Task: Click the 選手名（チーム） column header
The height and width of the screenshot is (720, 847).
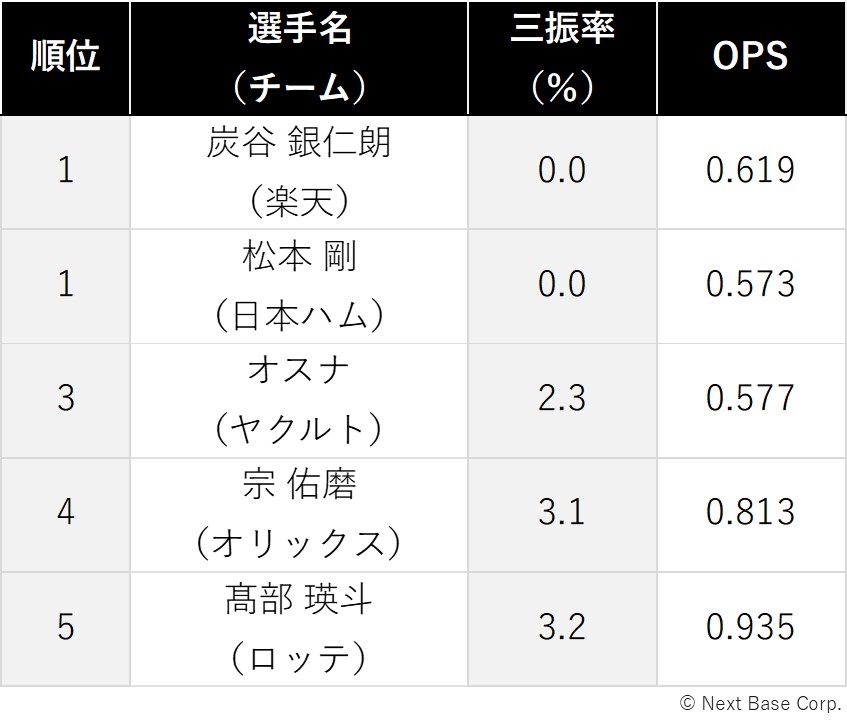Action: (x=299, y=58)
